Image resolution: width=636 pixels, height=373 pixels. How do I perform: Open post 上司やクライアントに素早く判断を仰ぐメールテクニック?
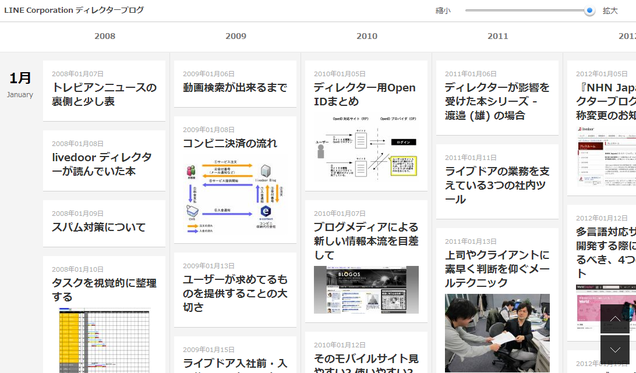pos(497,269)
